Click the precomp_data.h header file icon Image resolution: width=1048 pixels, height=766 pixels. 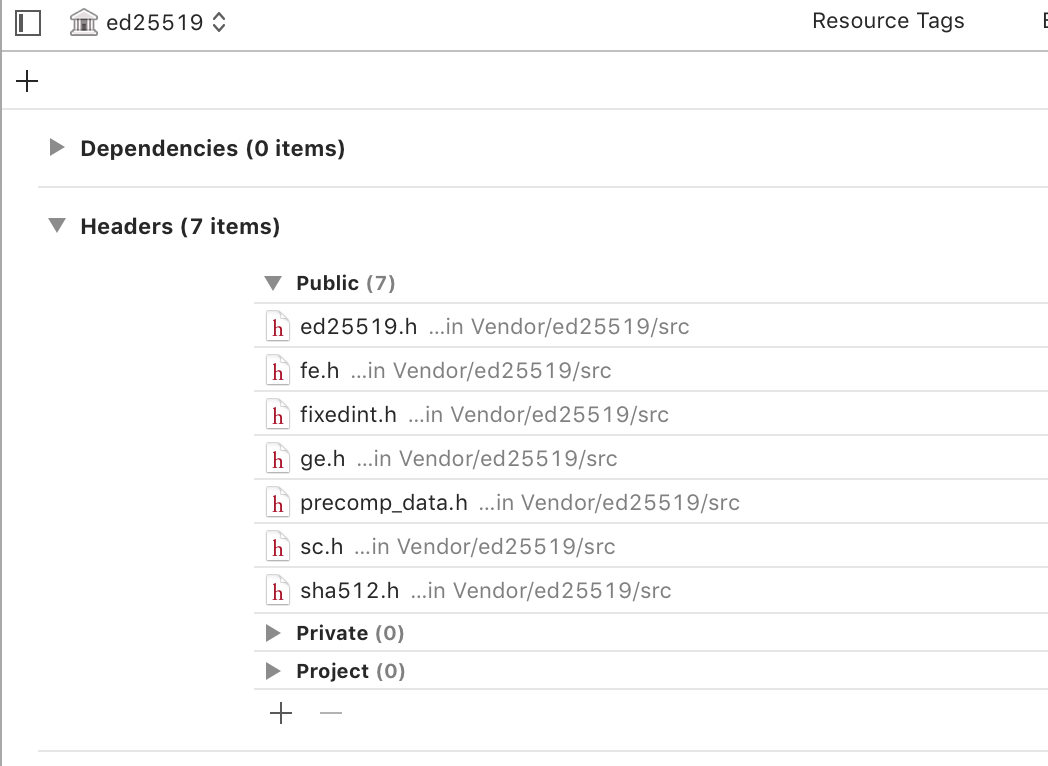coord(279,503)
